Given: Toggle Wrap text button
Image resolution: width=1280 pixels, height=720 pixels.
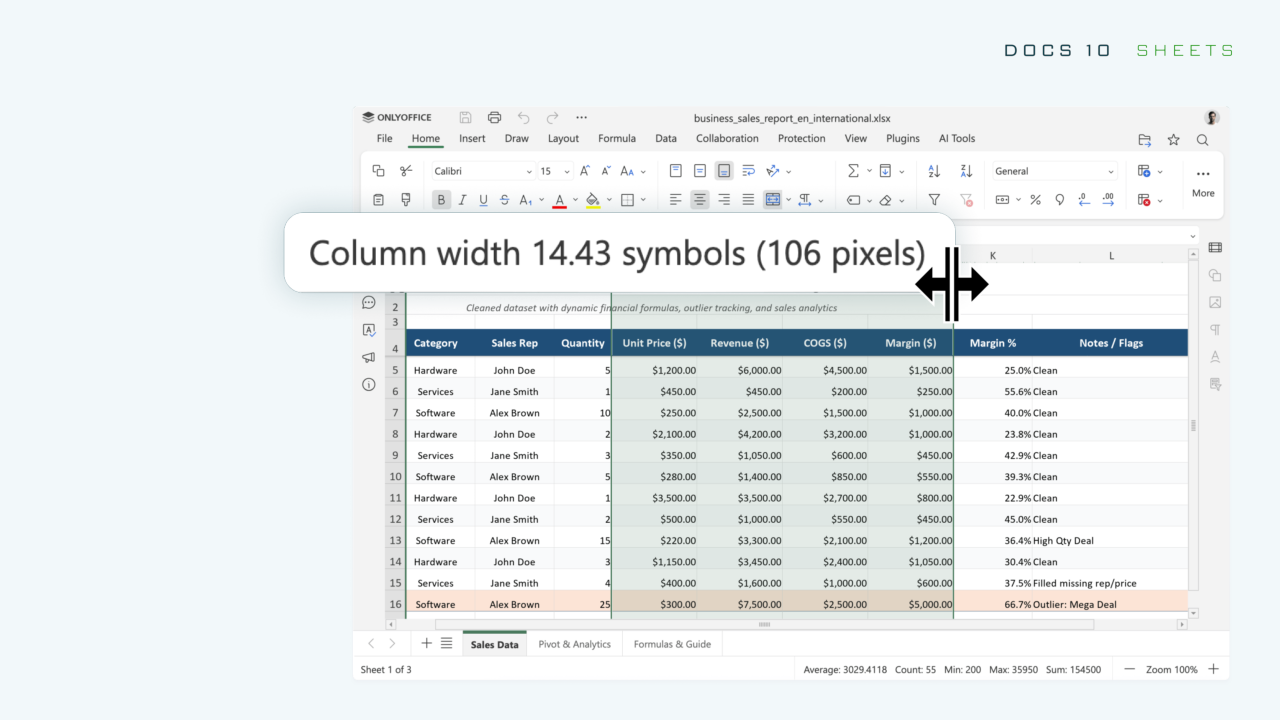Looking at the screenshot, I should point(748,171).
